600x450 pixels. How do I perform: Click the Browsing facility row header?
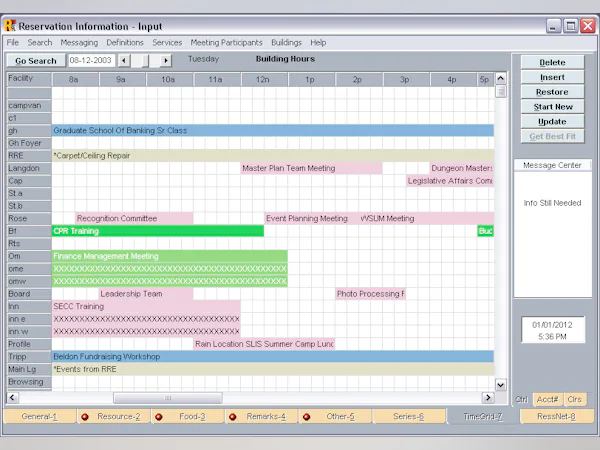[29, 382]
